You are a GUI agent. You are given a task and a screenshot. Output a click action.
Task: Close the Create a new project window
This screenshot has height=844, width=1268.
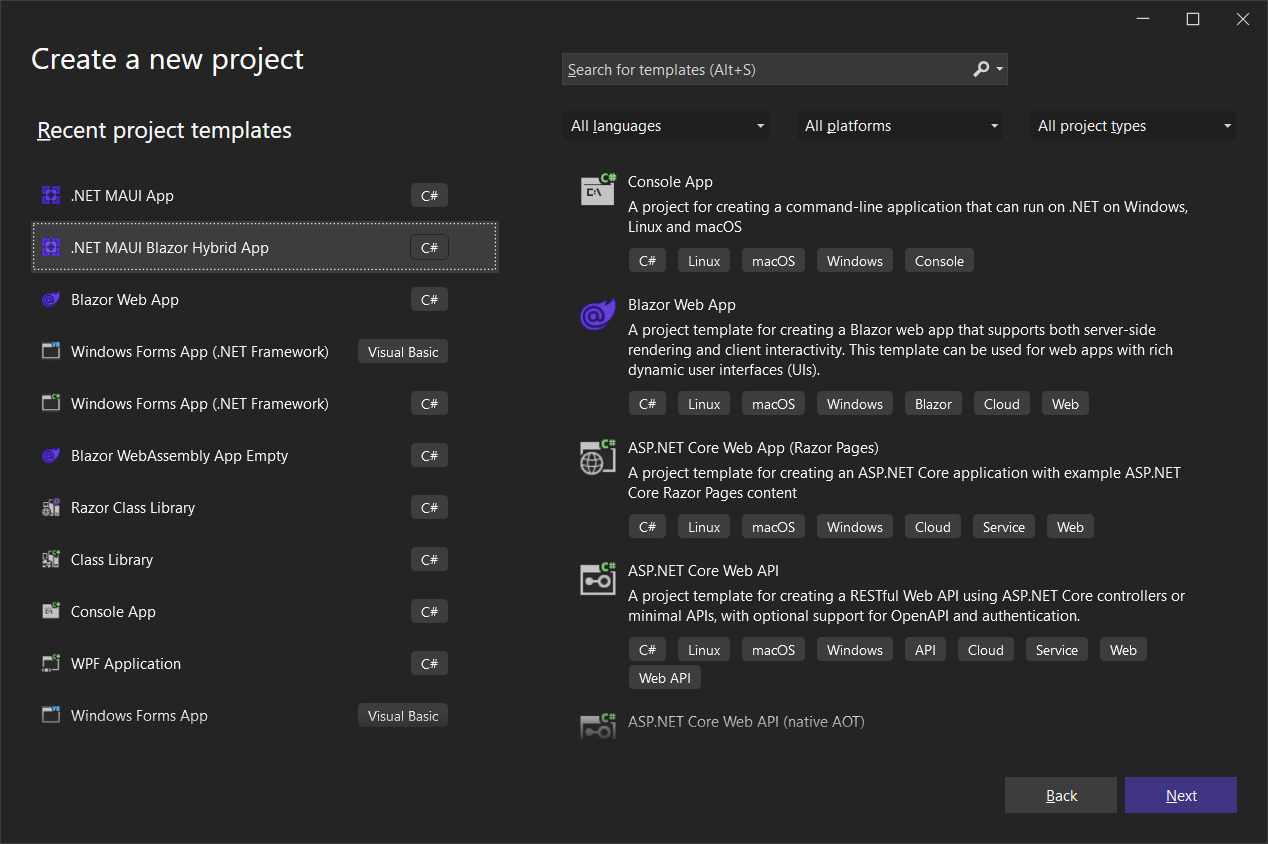[1242, 19]
